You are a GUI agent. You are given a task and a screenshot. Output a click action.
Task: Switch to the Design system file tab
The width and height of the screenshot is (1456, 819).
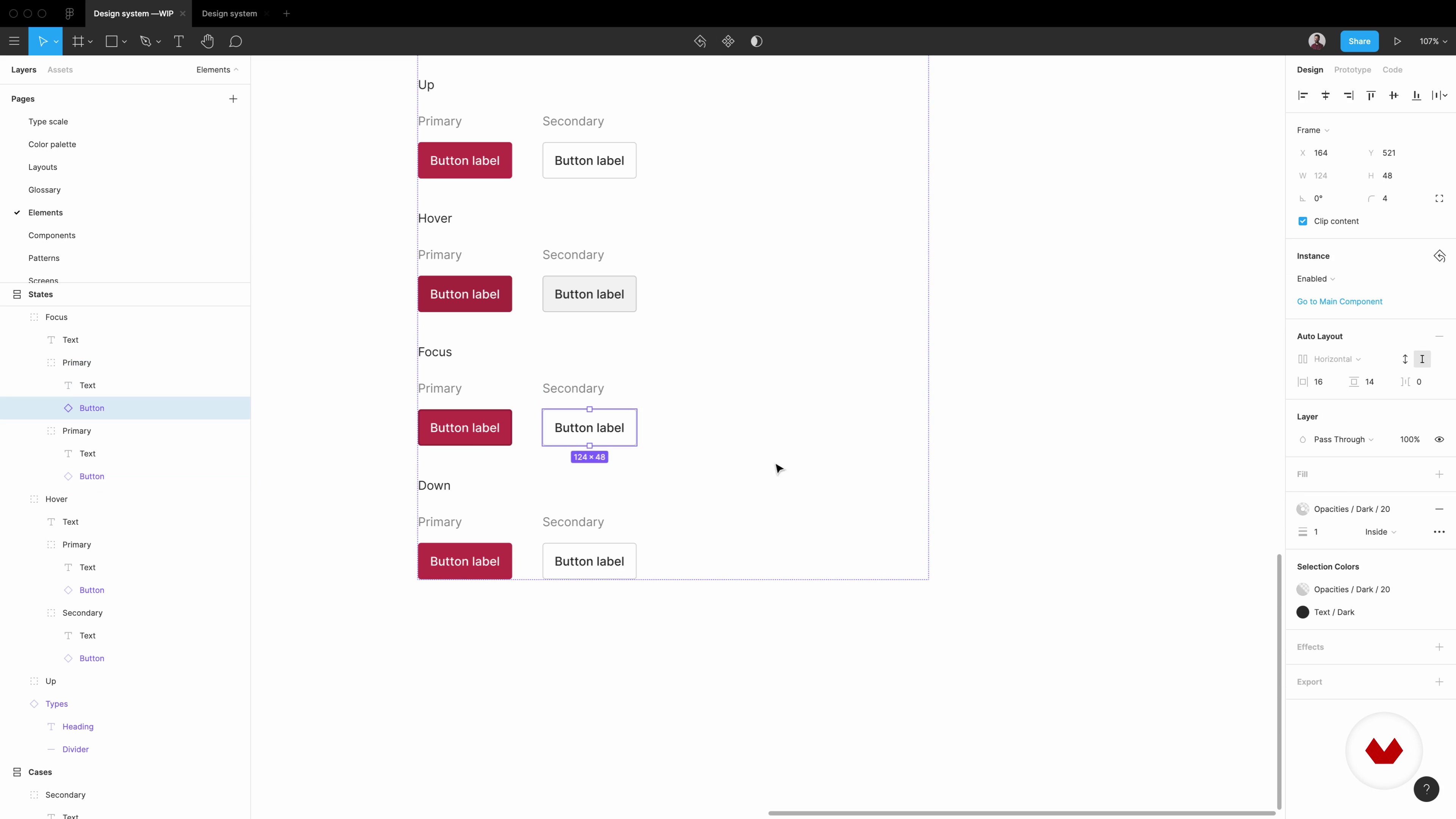coord(229,14)
